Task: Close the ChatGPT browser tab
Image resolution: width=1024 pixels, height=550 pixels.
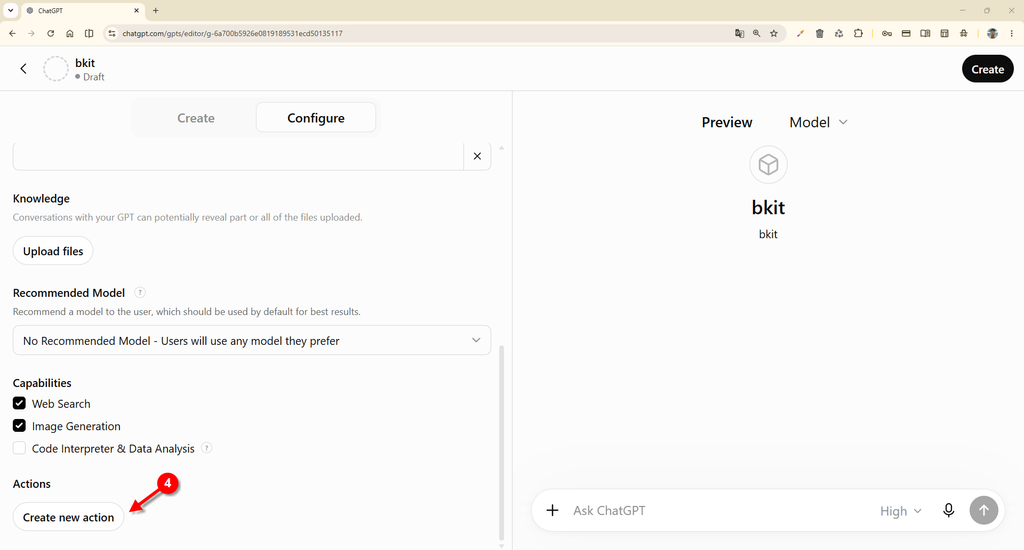Action: [136, 10]
